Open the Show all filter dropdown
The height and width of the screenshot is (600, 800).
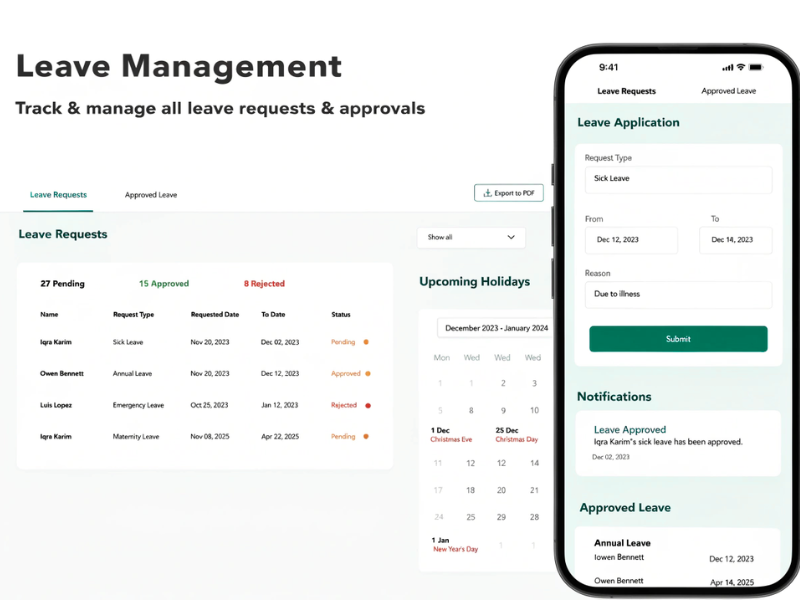pyautogui.click(x=470, y=238)
